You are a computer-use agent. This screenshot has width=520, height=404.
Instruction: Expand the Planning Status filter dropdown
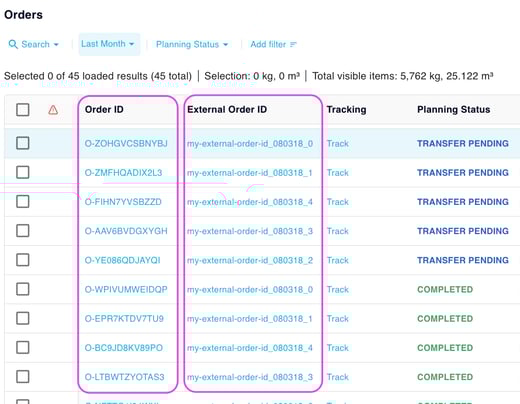coord(192,44)
